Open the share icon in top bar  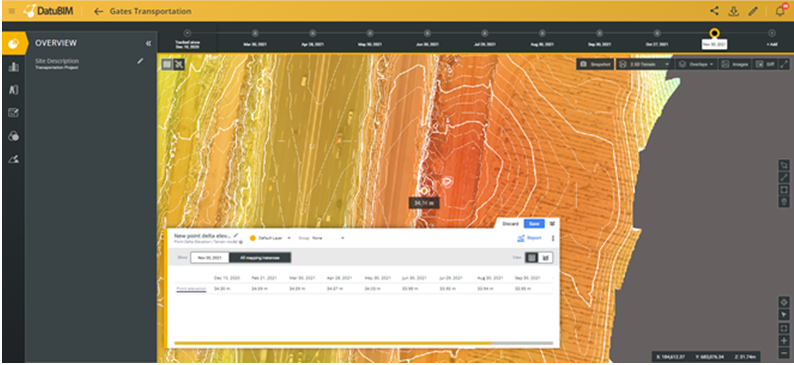coord(714,11)
